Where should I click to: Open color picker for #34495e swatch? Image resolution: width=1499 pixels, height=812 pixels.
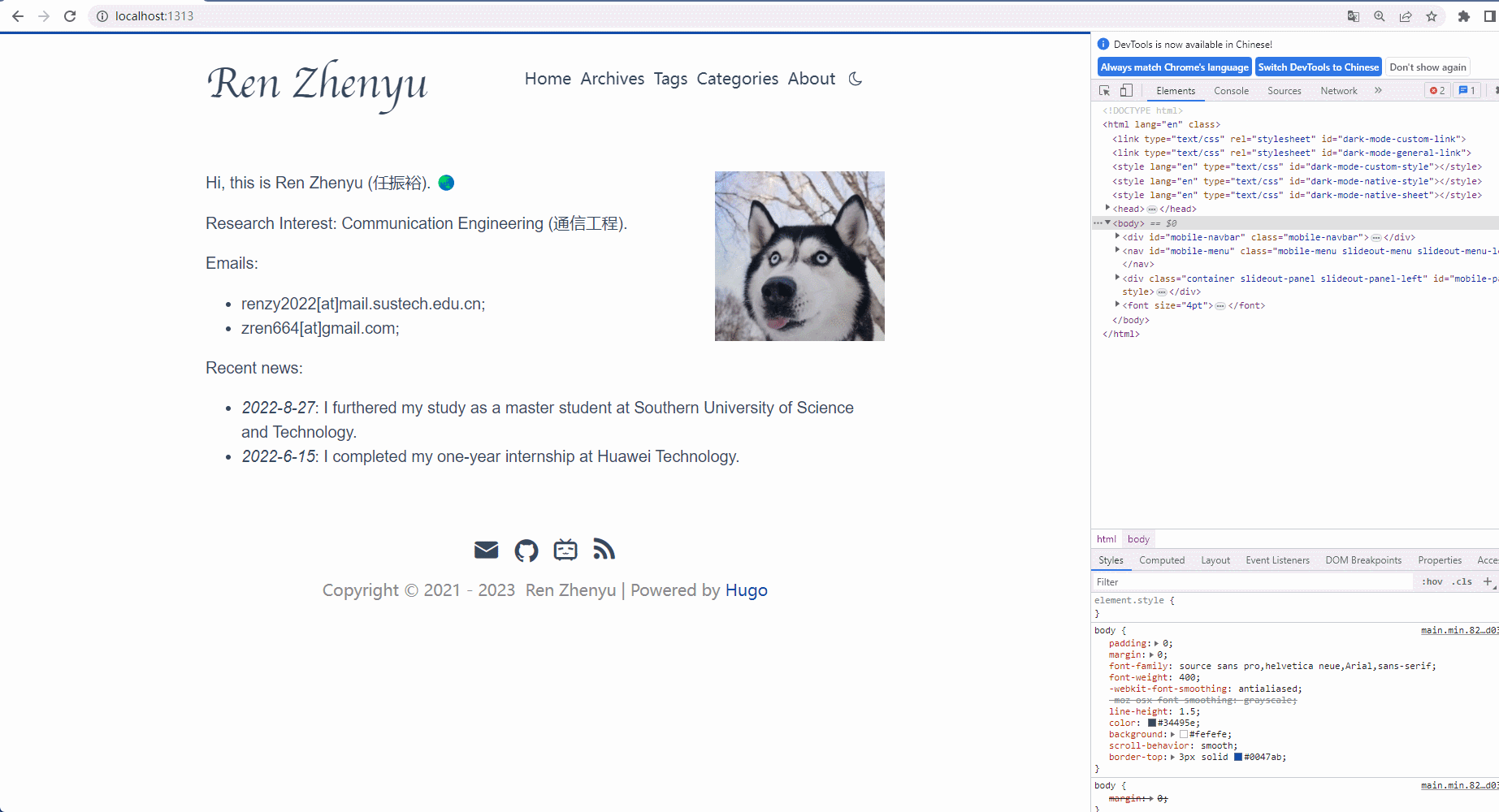coord(1151,723)
